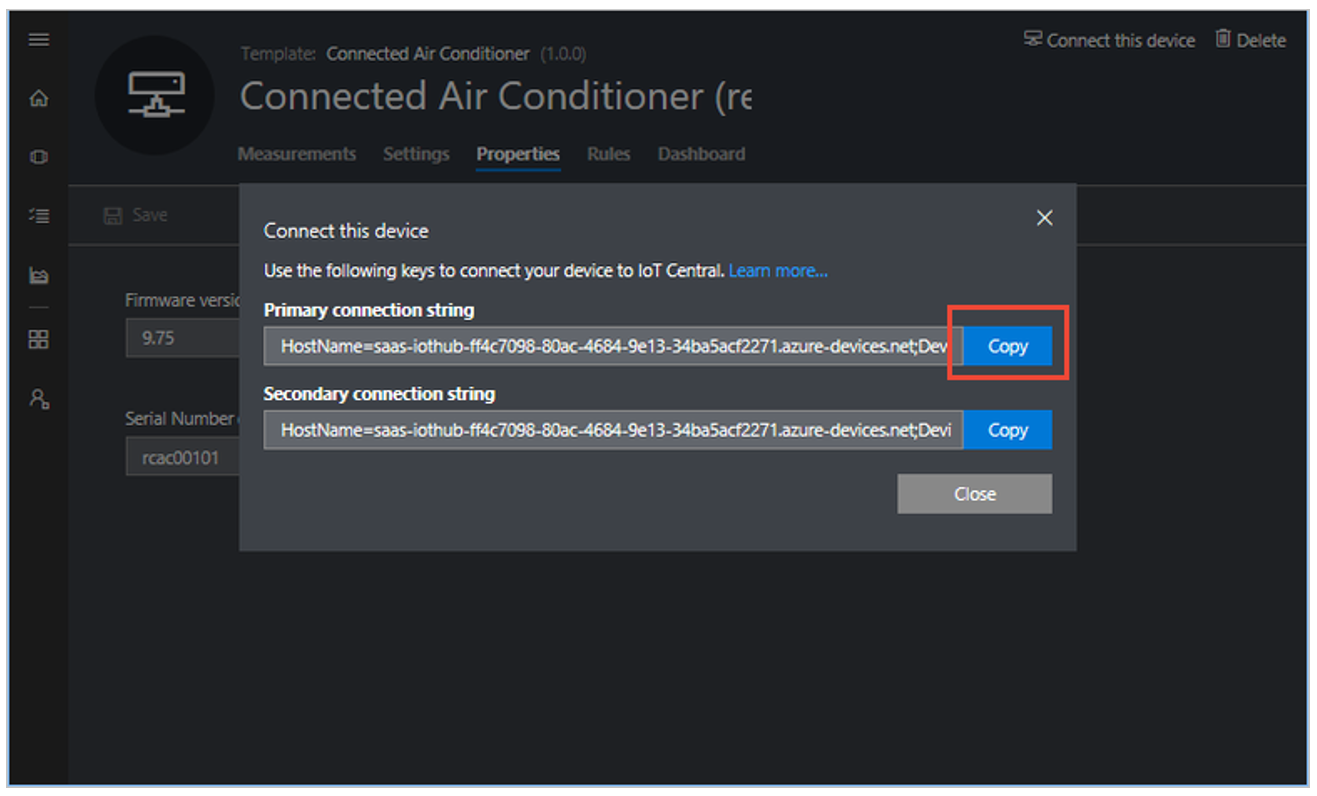Open the hamburger navigation menu
The width and height of the screenshot is (1317, 796).
(39, 40)
